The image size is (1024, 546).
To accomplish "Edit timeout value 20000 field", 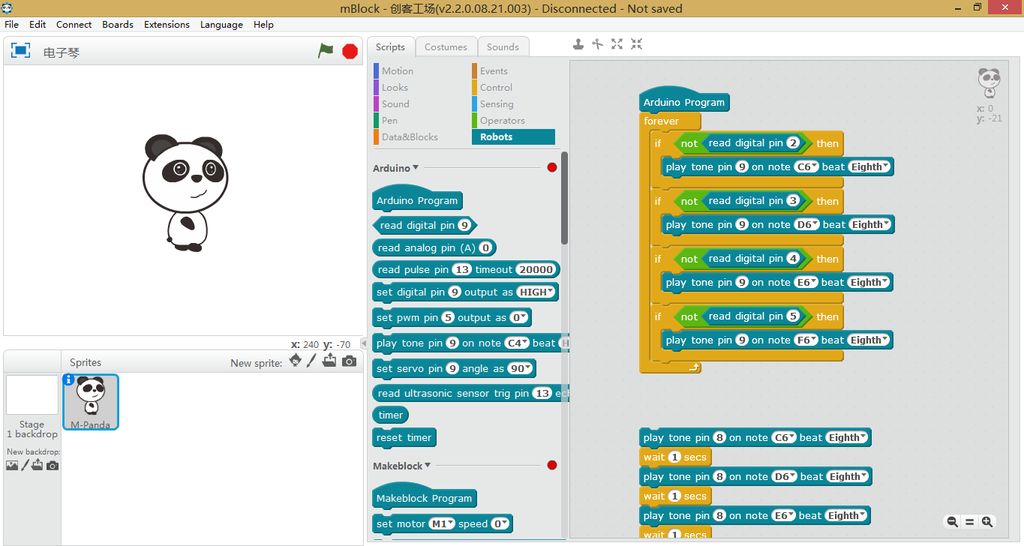I will 535,270.
